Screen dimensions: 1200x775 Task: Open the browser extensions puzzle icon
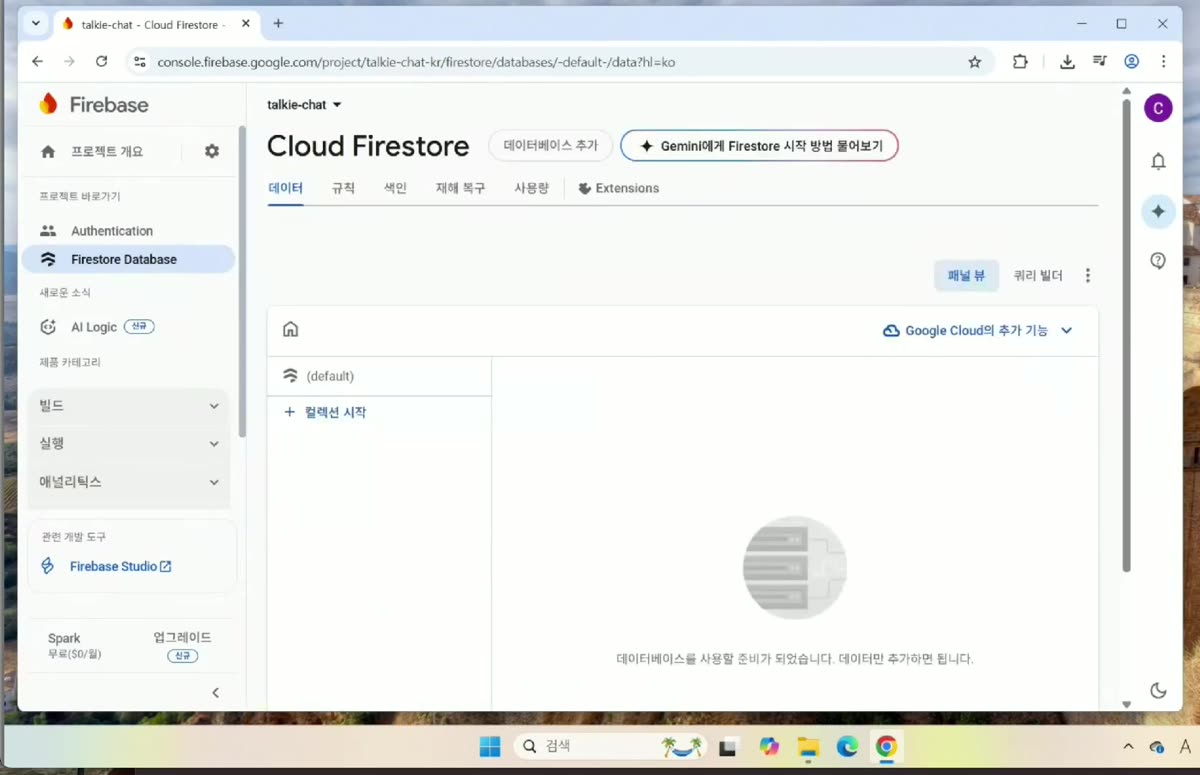click(1020, 62)
